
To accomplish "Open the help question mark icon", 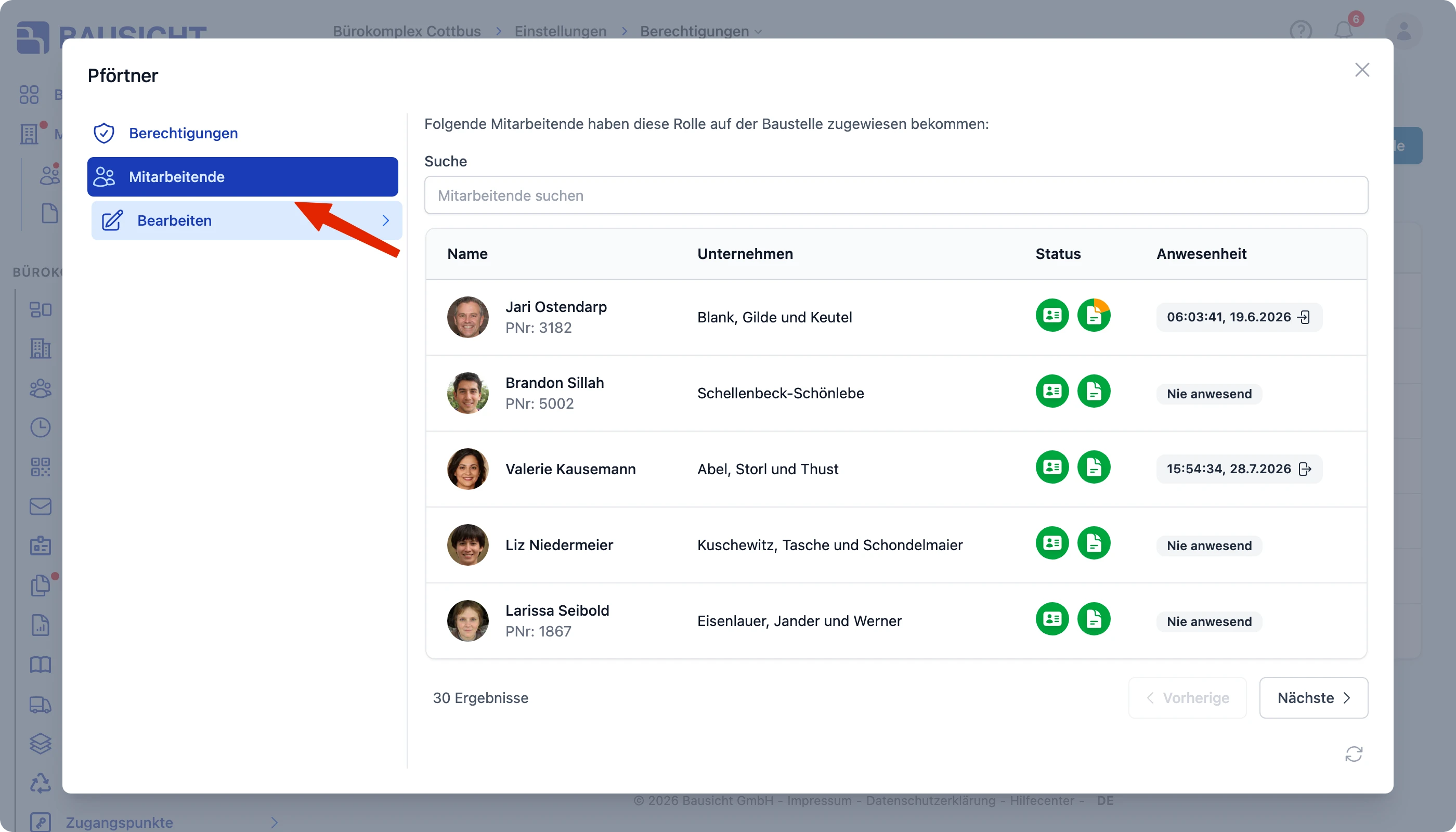I will pos(1301,31).
